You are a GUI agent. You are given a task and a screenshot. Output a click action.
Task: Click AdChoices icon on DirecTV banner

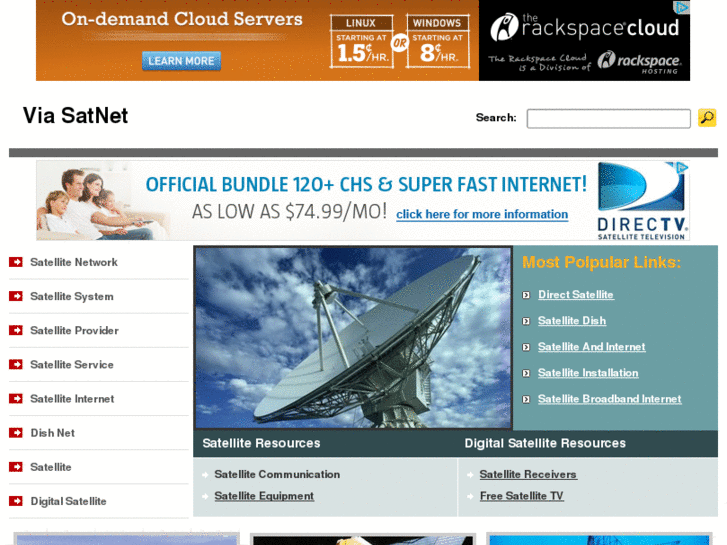click(x=682, y=167)
